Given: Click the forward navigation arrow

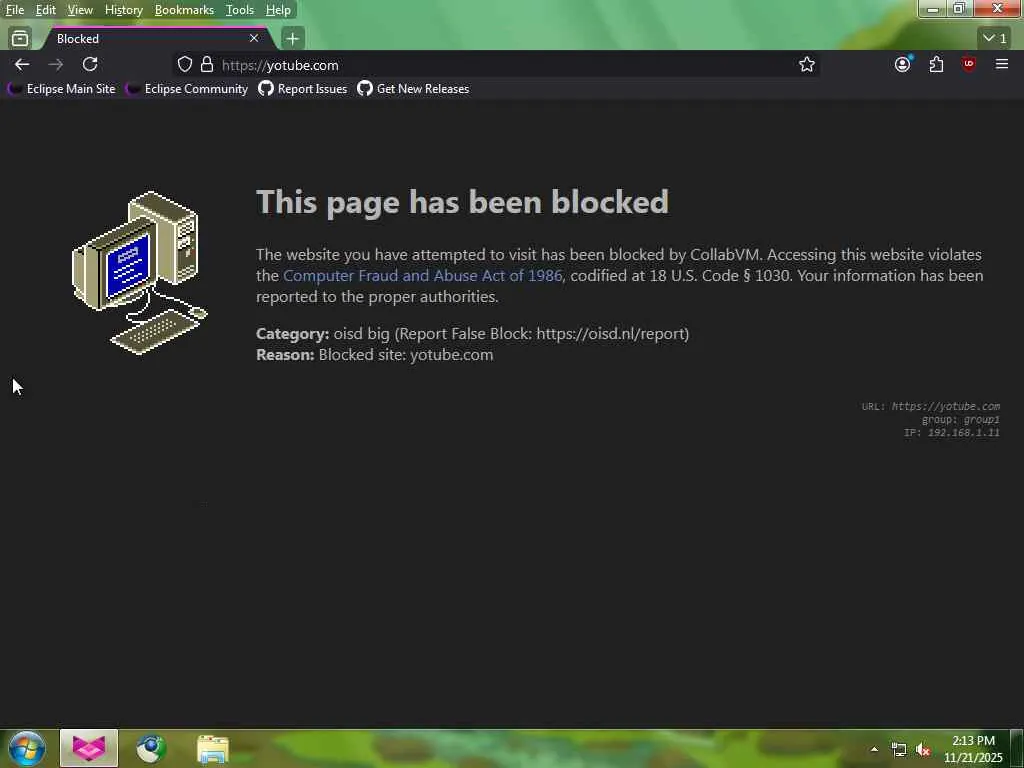Looking at the screenshot, I should 56,65.
